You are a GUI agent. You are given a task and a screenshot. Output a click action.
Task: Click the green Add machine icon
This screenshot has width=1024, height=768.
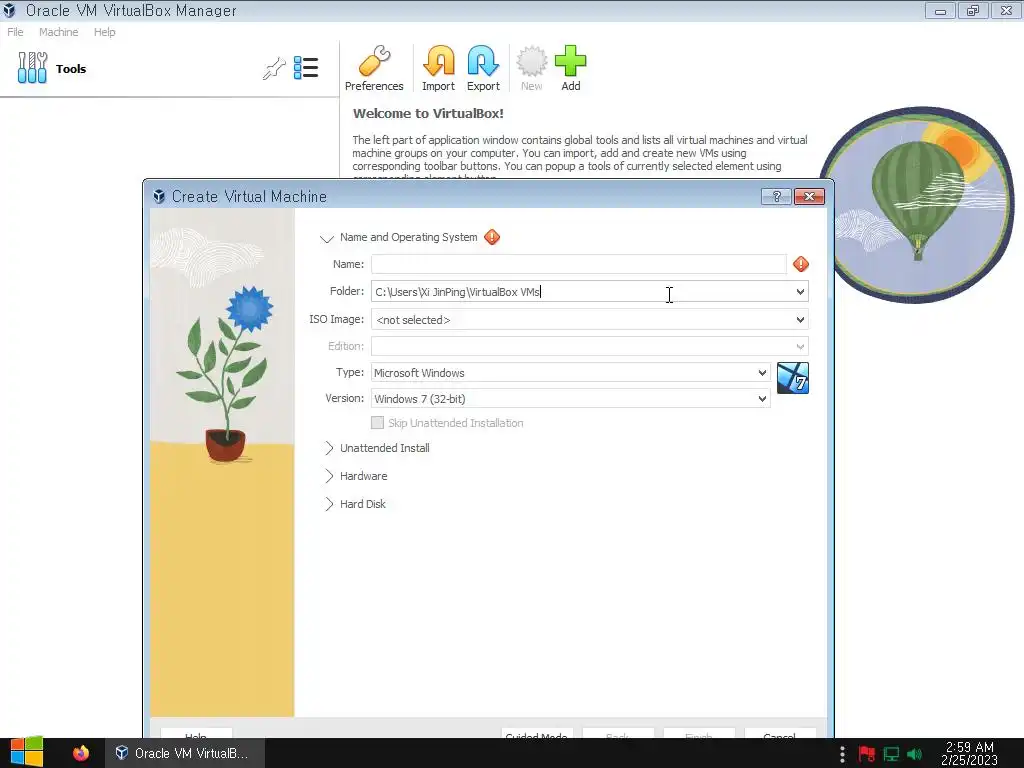click(571, 61)
